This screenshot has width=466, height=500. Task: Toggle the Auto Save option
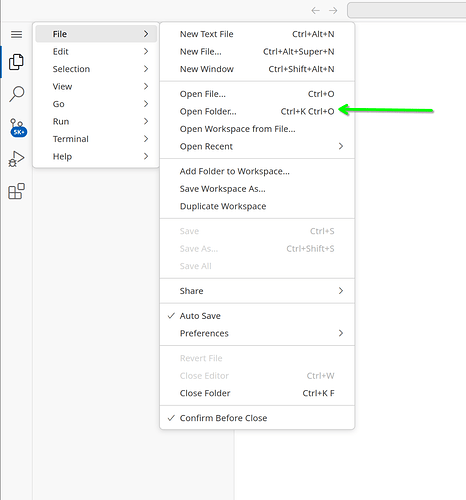coord(257,316)
